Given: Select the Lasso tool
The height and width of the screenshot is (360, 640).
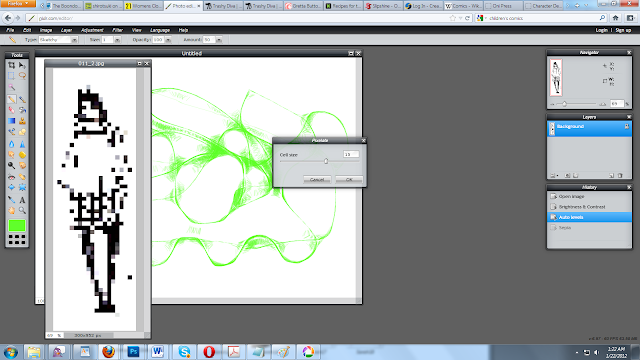Looking at the screenshot, I should coord(22,76).
